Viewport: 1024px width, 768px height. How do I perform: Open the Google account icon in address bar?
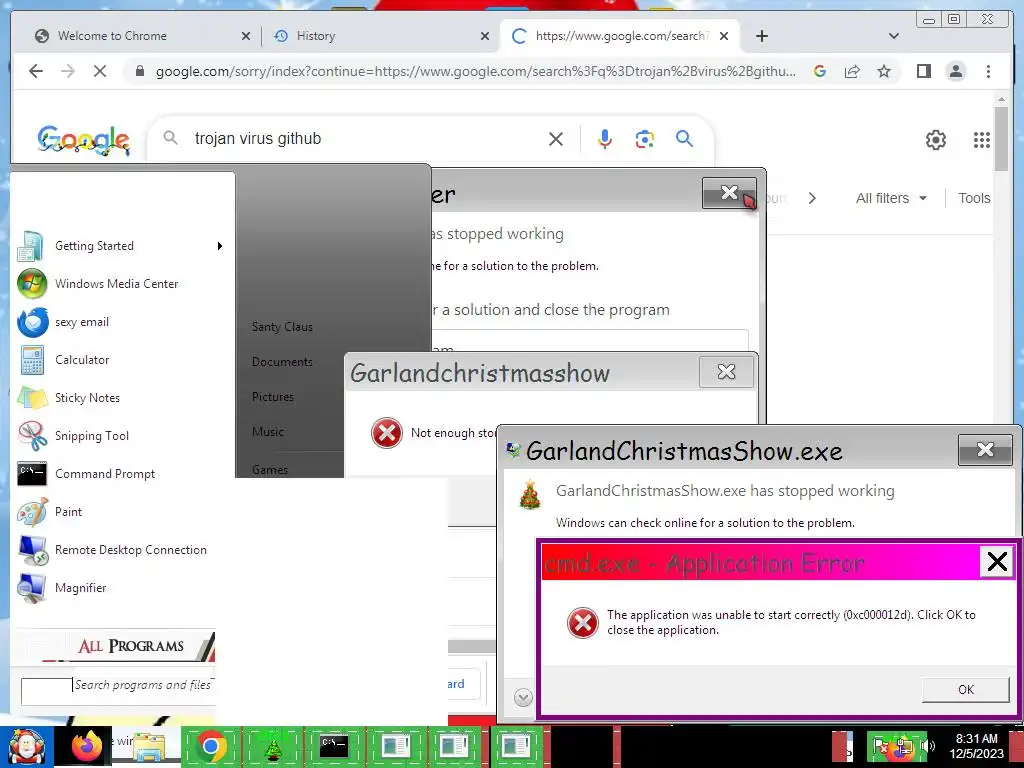click(820, 71)
